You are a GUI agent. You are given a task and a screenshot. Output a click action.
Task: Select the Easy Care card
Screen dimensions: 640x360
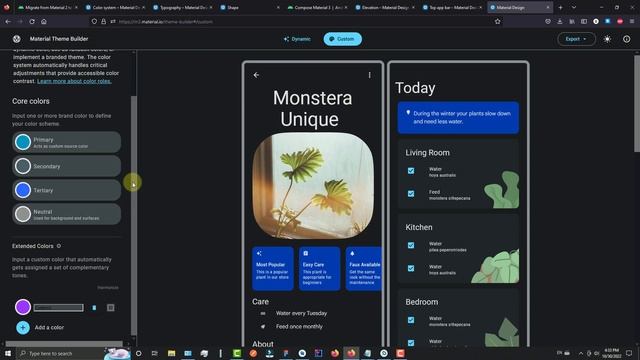tap(319, 268)
